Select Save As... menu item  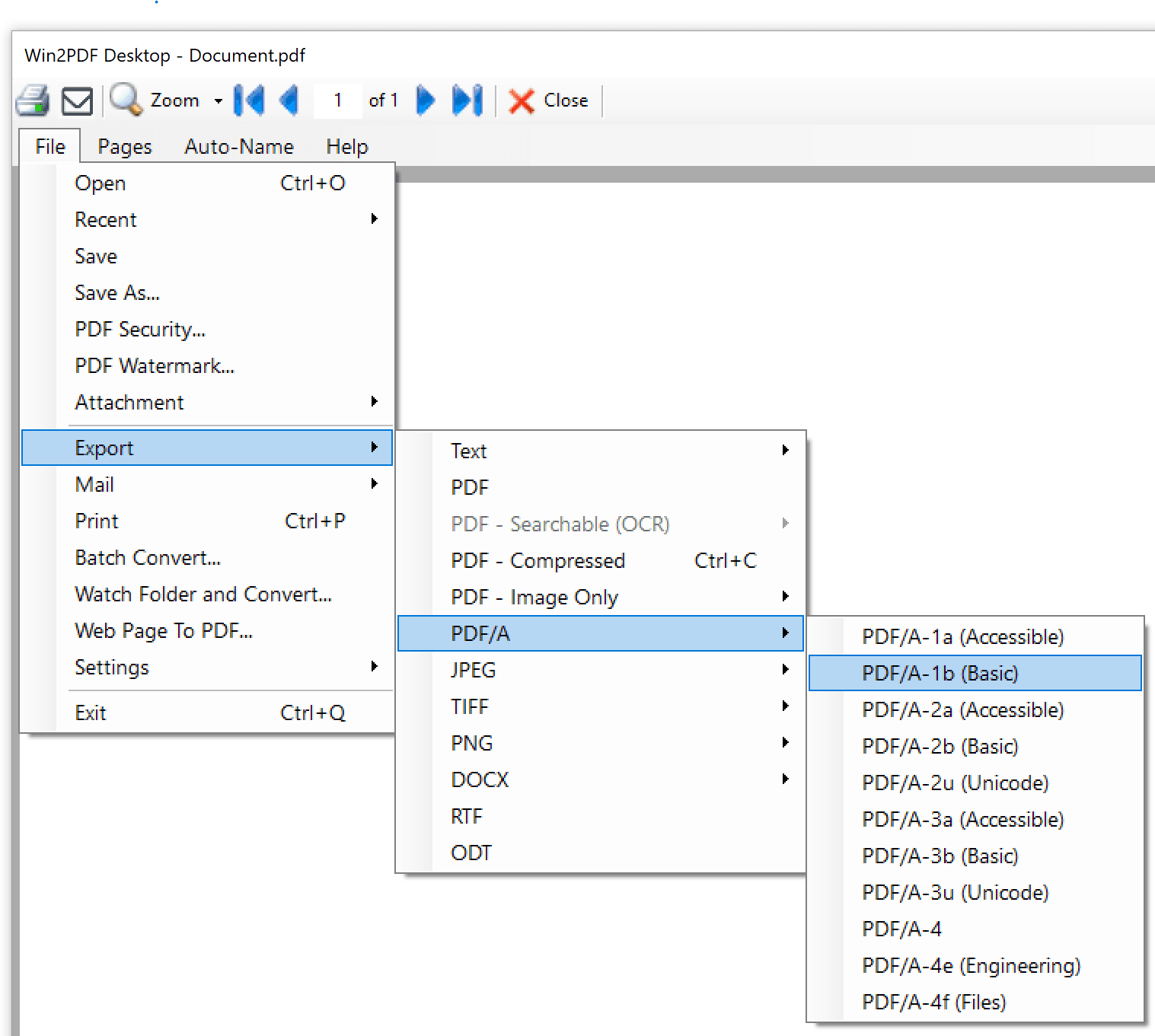pos(207,292)
